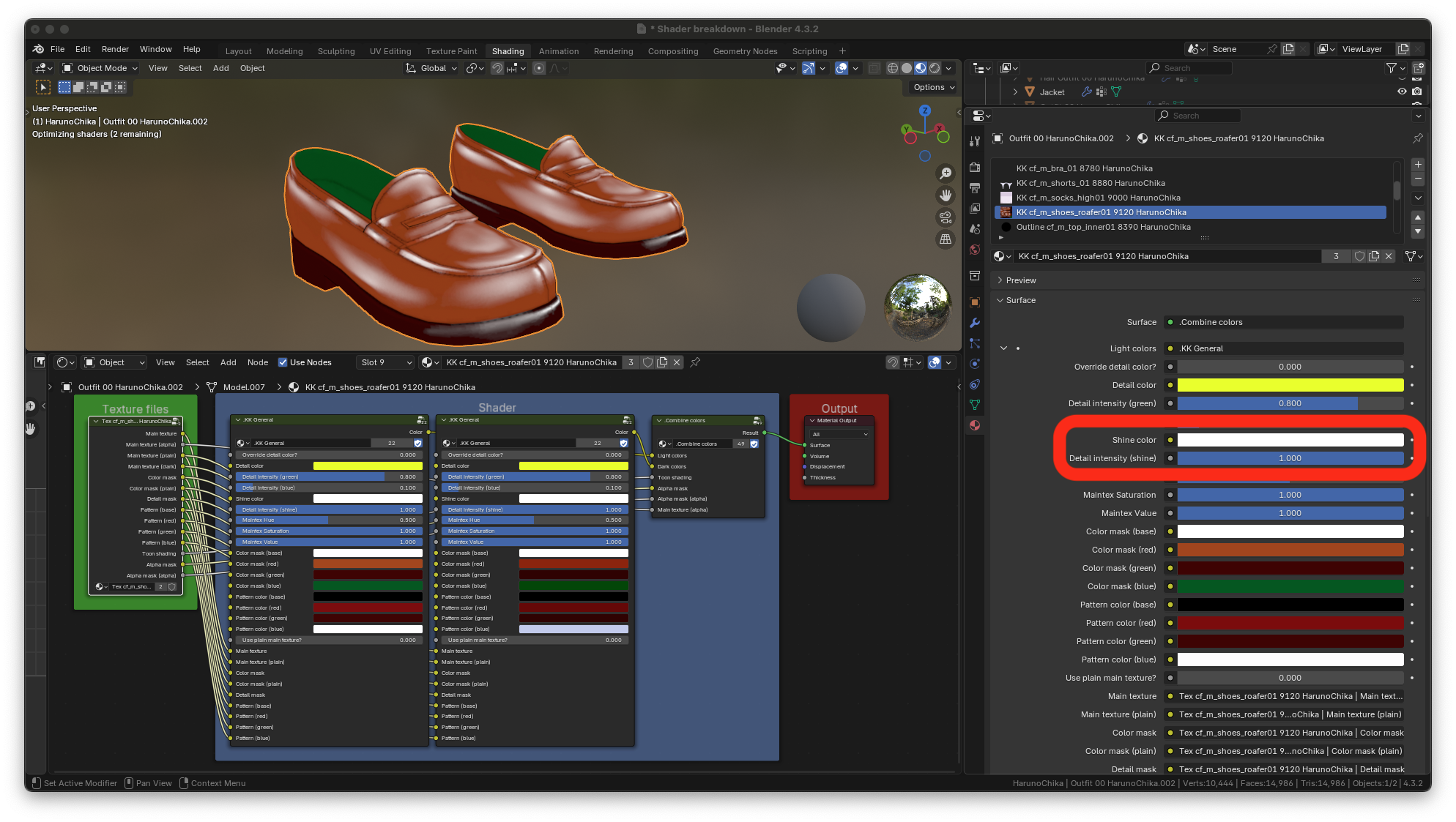Open the Modifiers wrench properties tab

(975, 323)
